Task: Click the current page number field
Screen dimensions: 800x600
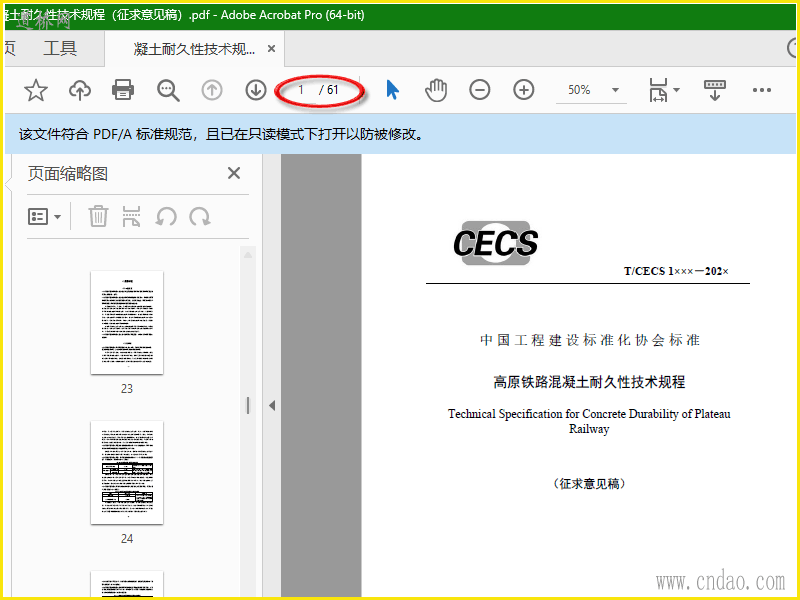Action: point(301,90)
